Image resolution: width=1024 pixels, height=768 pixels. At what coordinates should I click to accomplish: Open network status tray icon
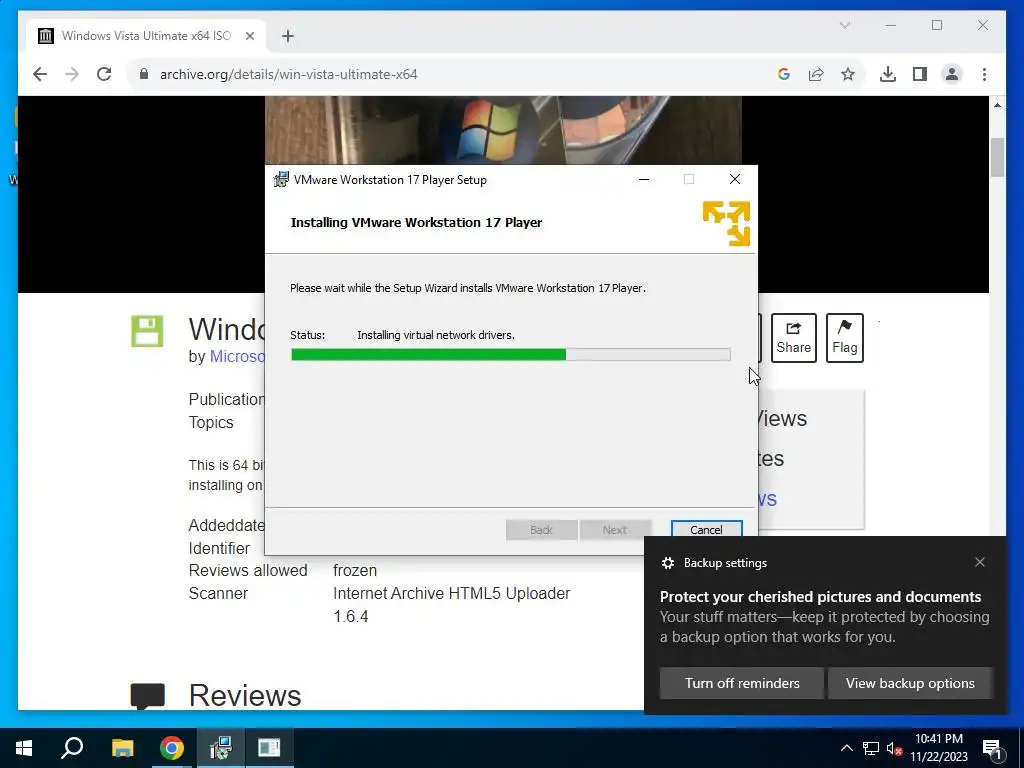pos(871,748)
